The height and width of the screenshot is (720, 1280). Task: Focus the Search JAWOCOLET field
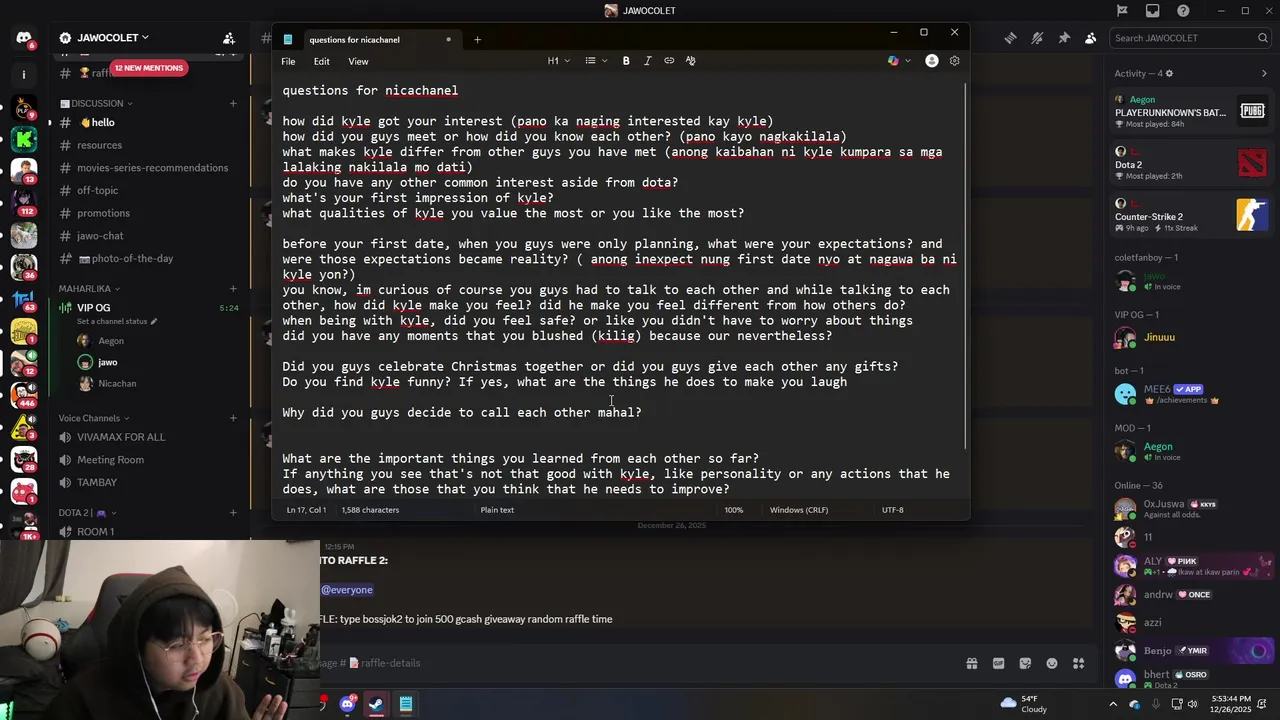[x=1190, y=38]
